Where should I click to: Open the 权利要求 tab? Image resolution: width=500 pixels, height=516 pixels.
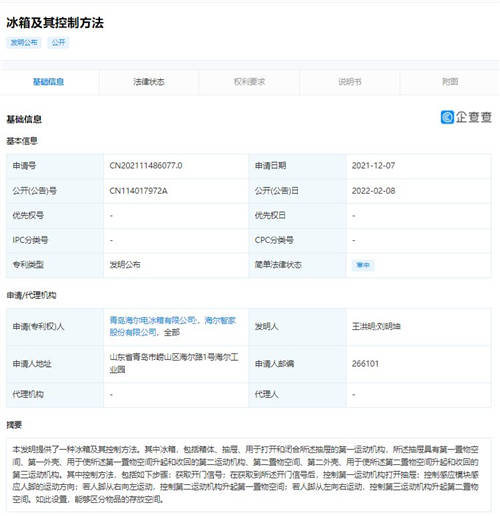click(x=249, y=82)
